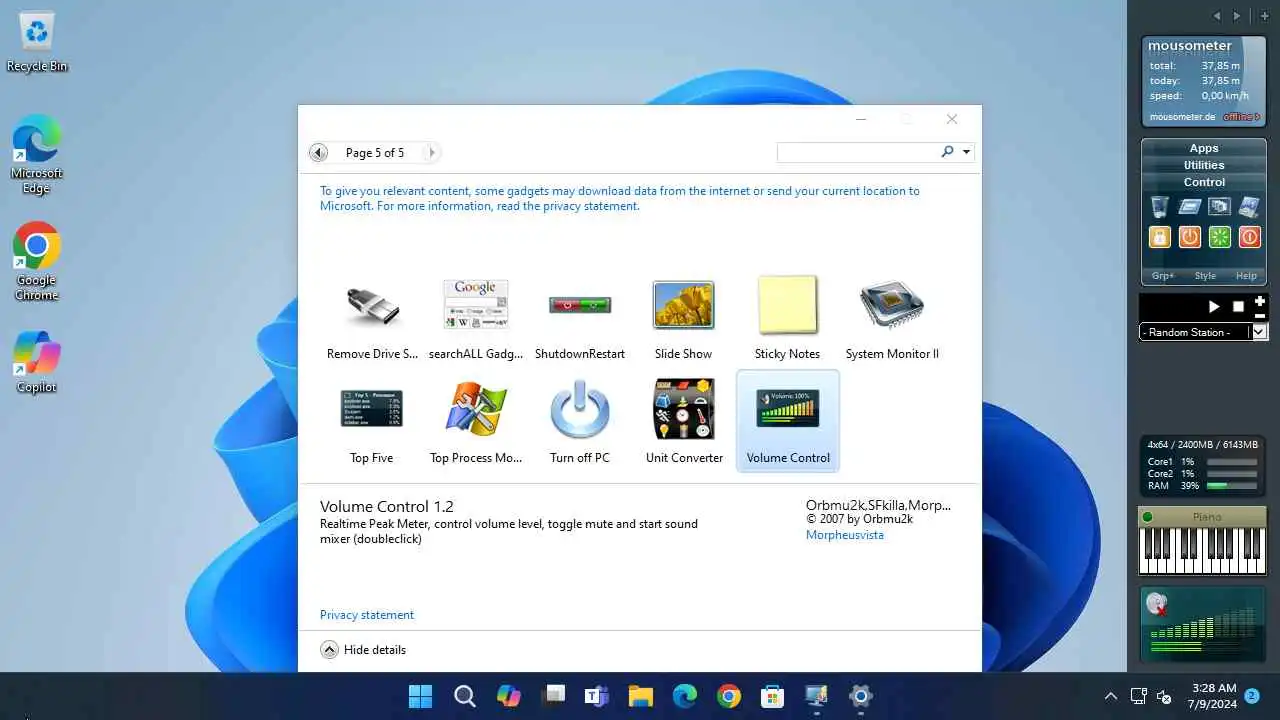The height and width of the screenshot is (720, 1280).
Task: Switch to Utilities group in launcher gadget
Action: pyautogui.click(x=1204, y=165)
